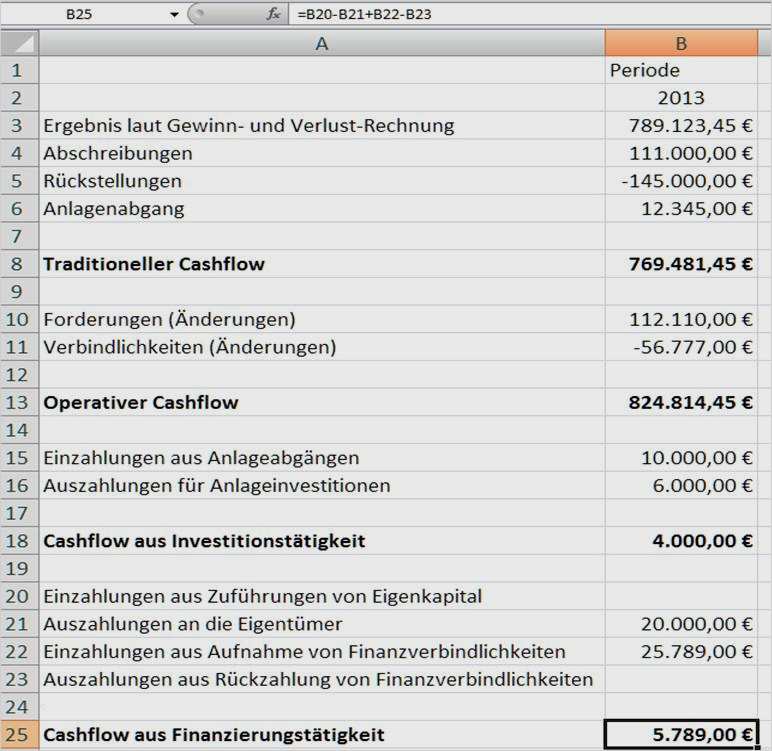Select 'Einzahlungen aus Anlageabgängen' cell

[x=322, y=458]
